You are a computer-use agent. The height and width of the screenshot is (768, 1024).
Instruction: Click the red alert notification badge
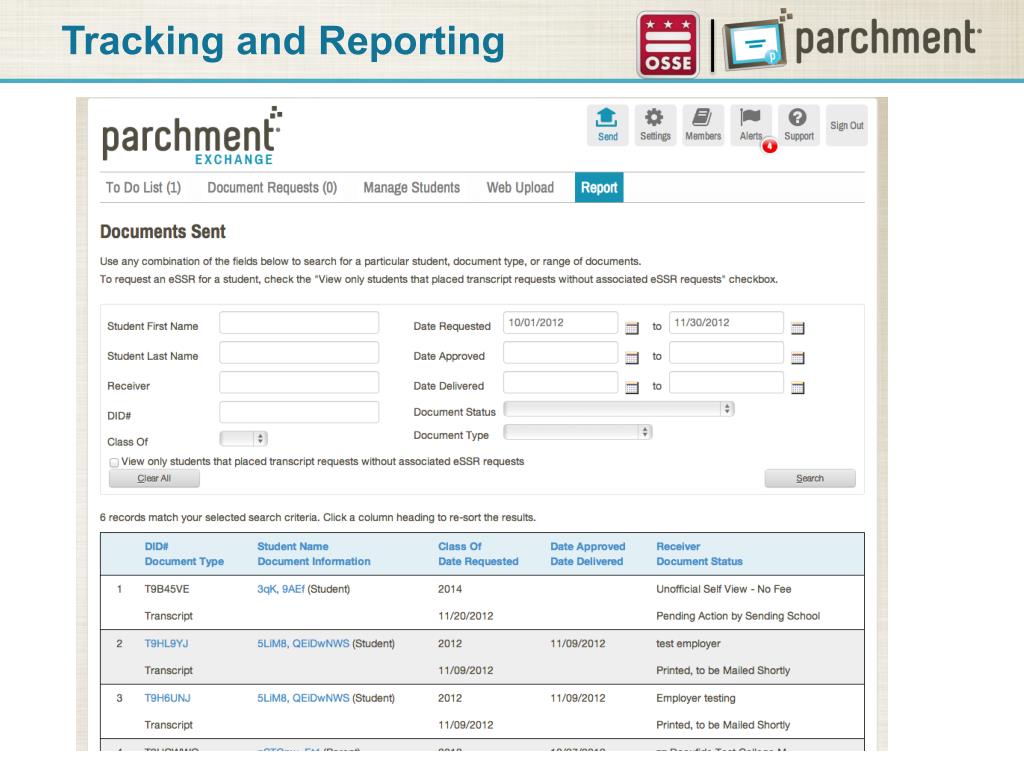click(770, 146)
